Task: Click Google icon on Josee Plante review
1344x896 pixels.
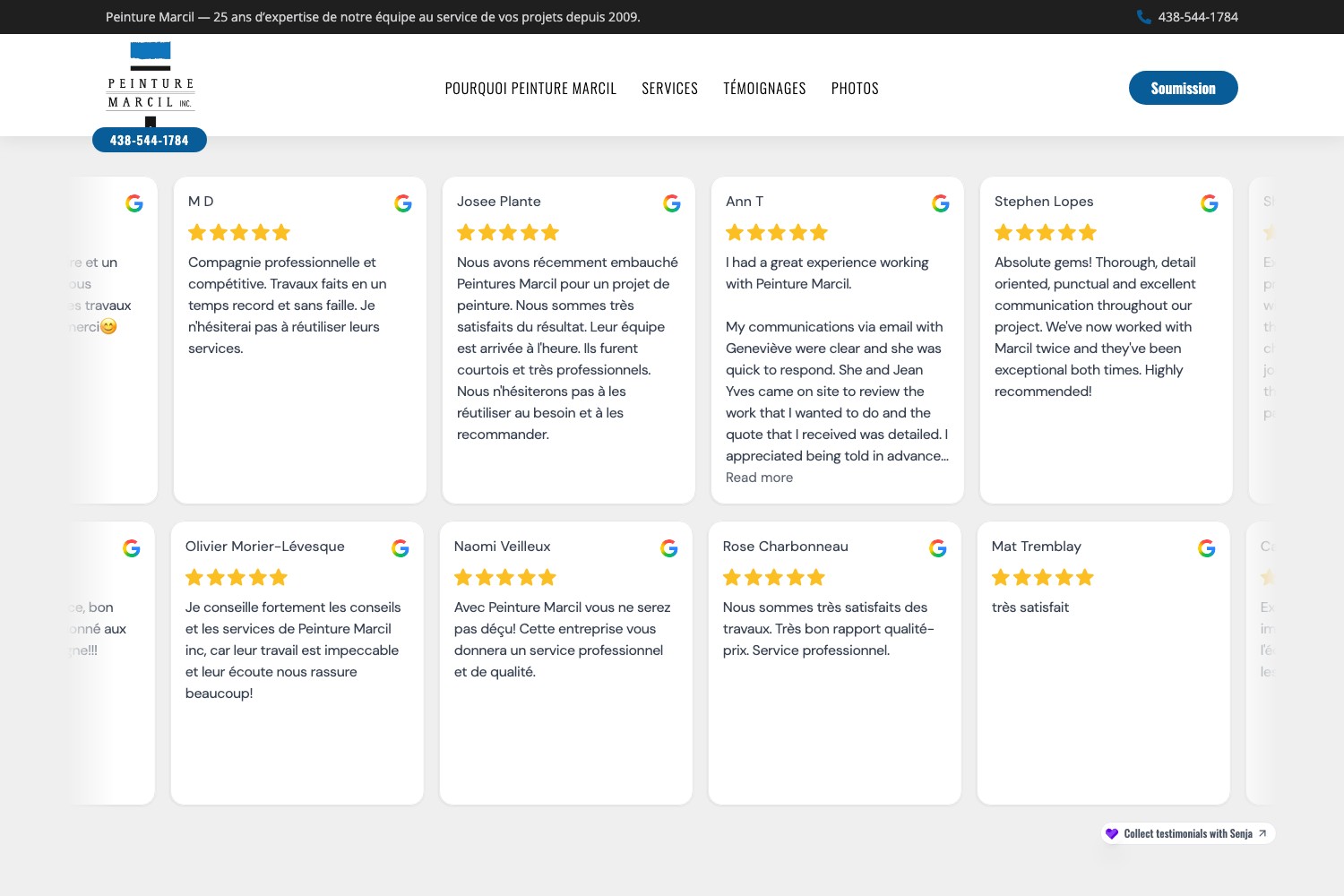Action: point(672,203)
